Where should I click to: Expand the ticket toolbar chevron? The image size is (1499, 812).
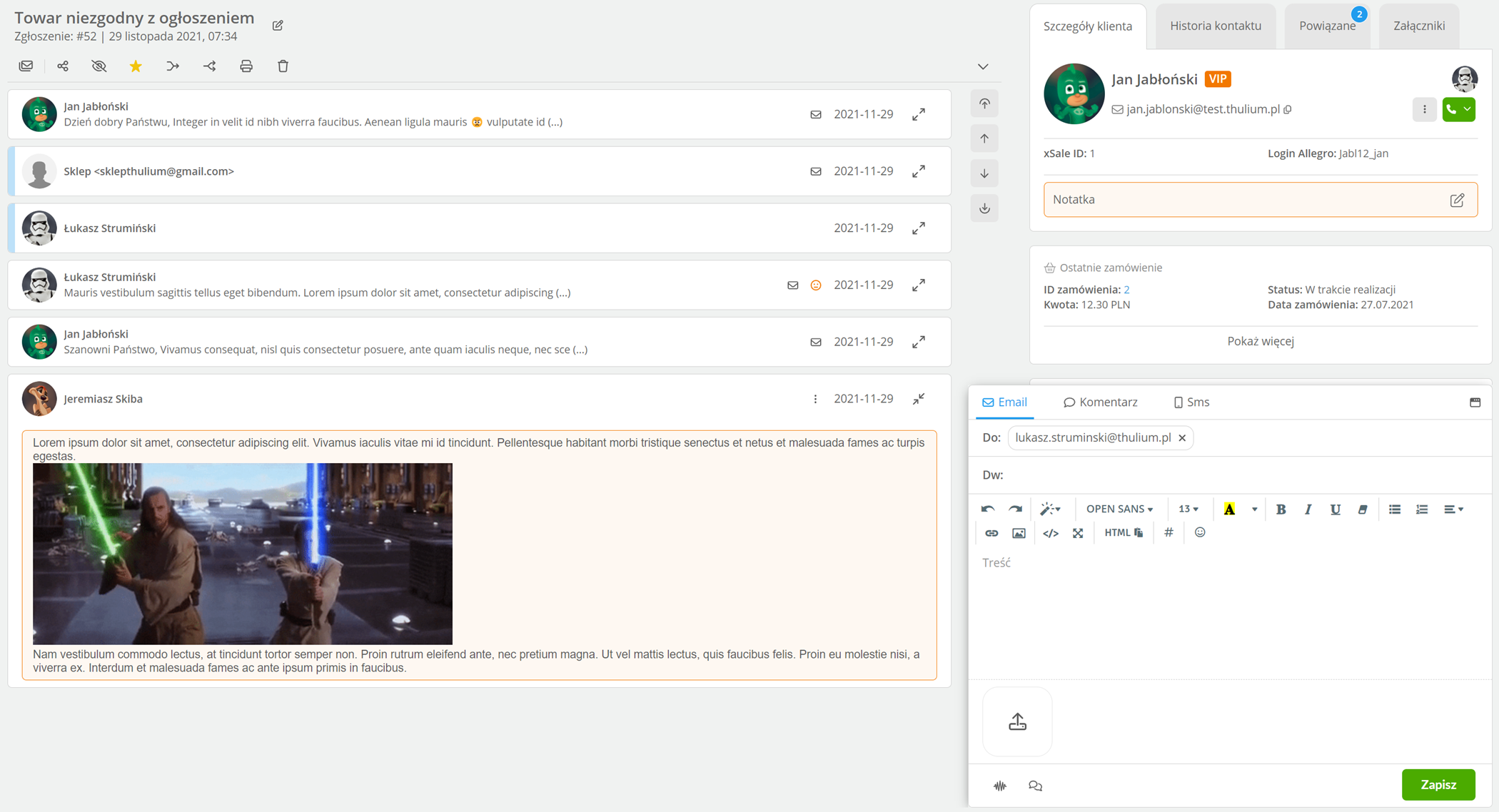[983, 66]
